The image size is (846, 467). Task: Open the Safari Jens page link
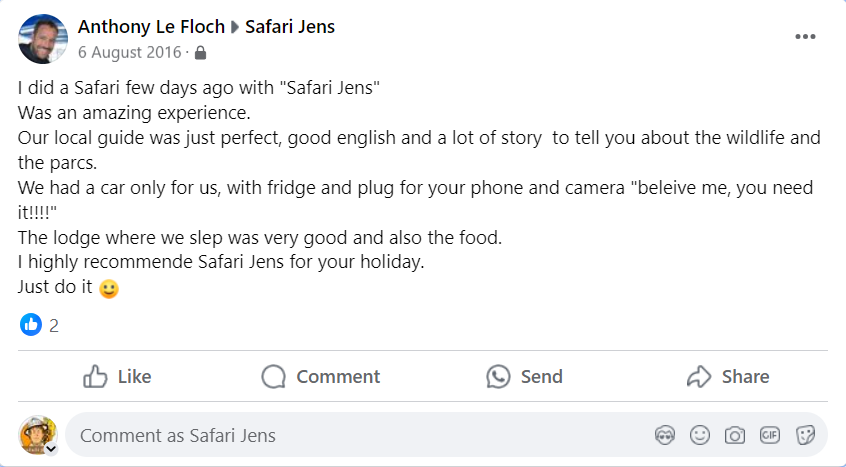click(290, 27)
